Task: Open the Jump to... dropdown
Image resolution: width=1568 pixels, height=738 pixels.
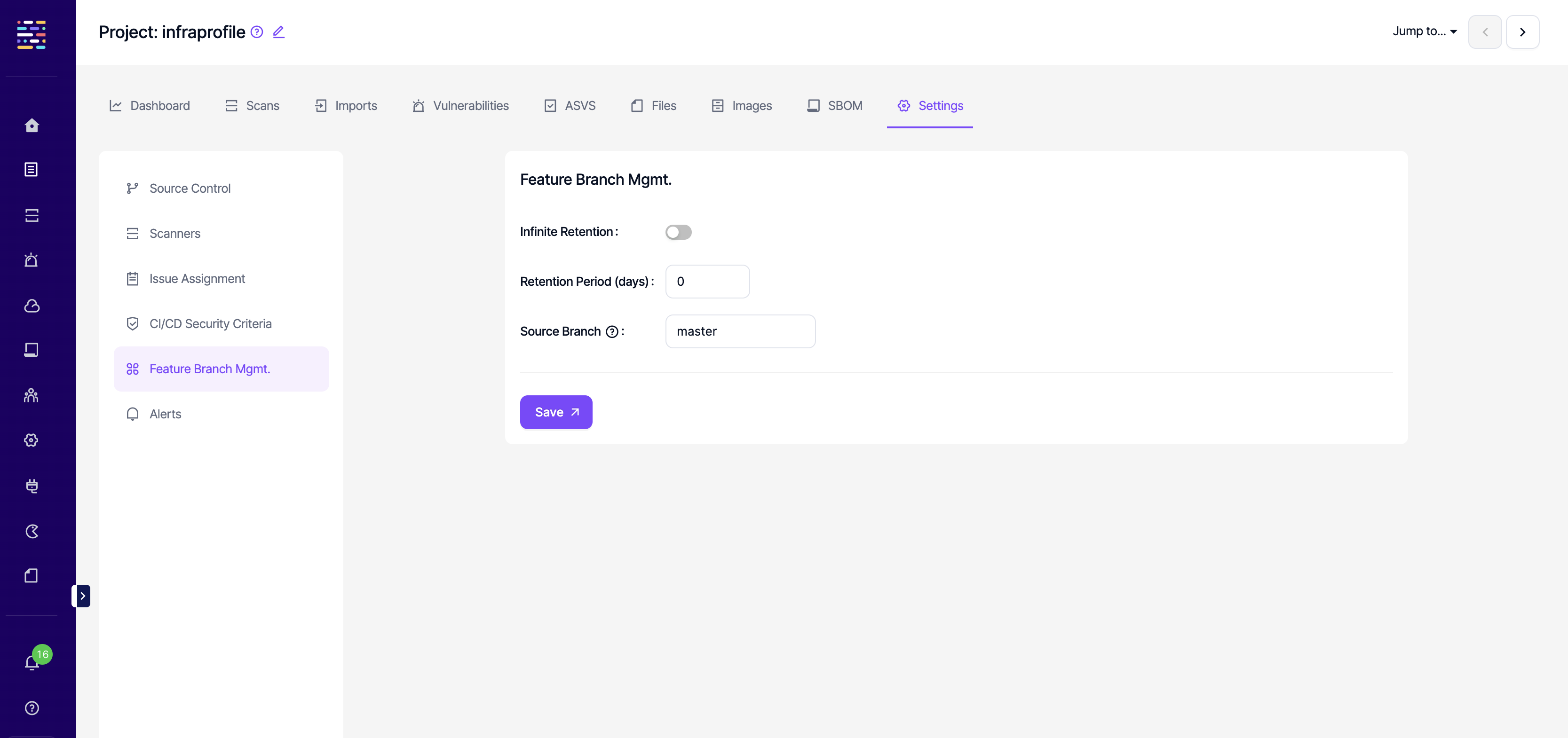Action: point(1425,31)
